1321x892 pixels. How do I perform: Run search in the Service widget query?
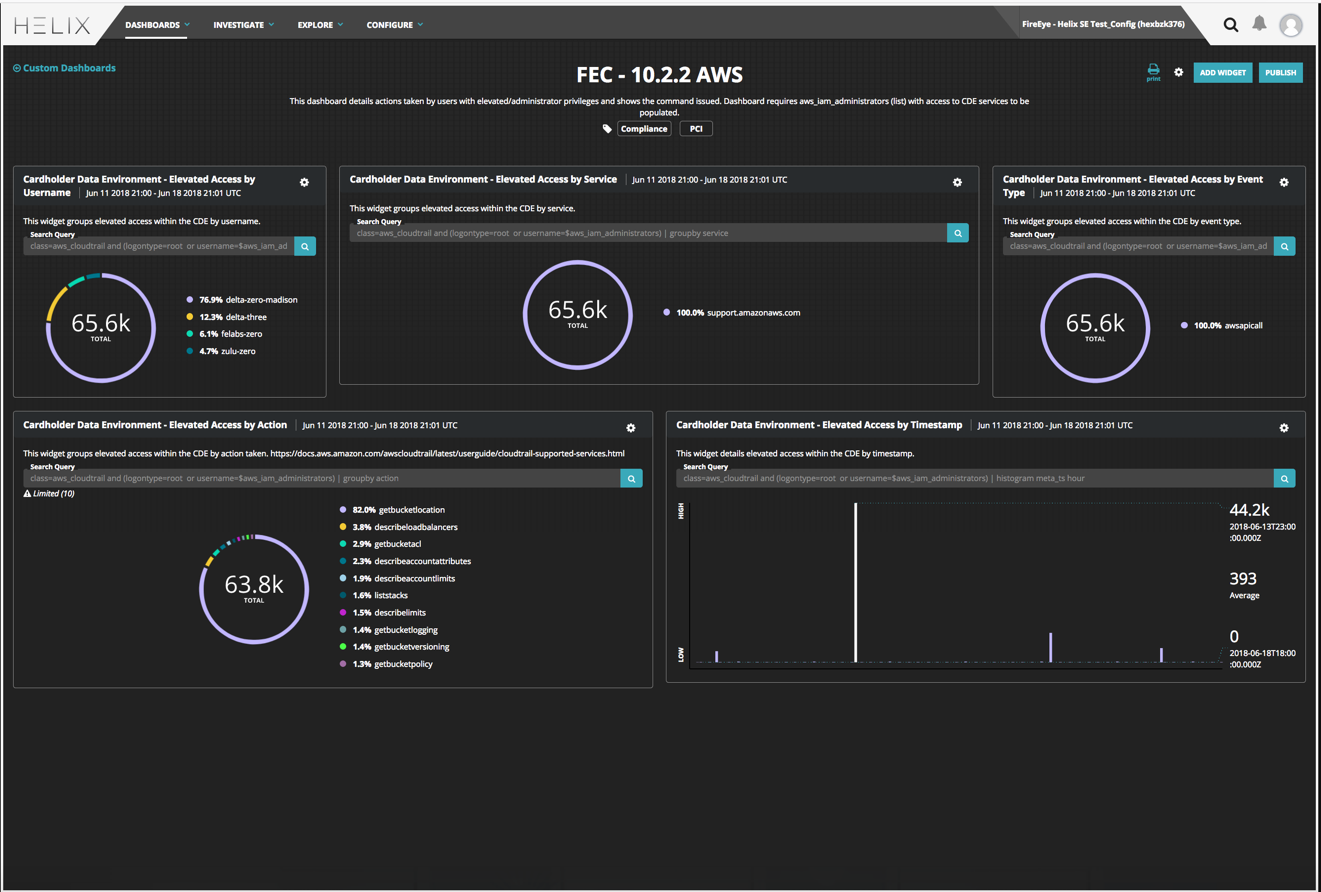958,233
